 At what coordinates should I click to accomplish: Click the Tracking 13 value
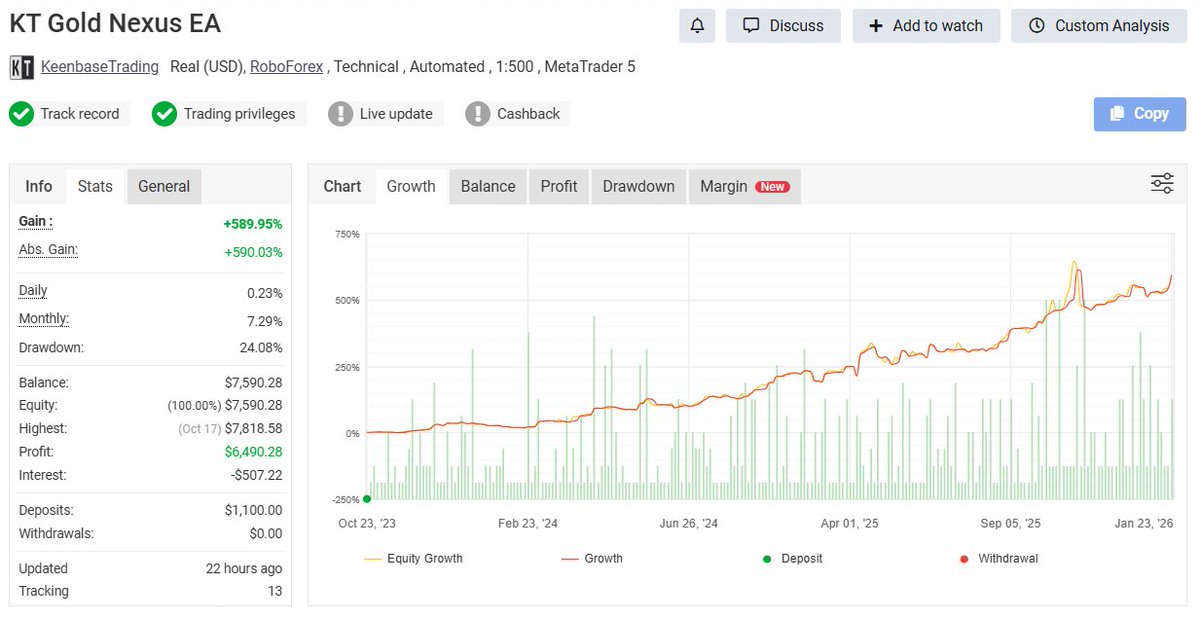click(x=274, y=591)
